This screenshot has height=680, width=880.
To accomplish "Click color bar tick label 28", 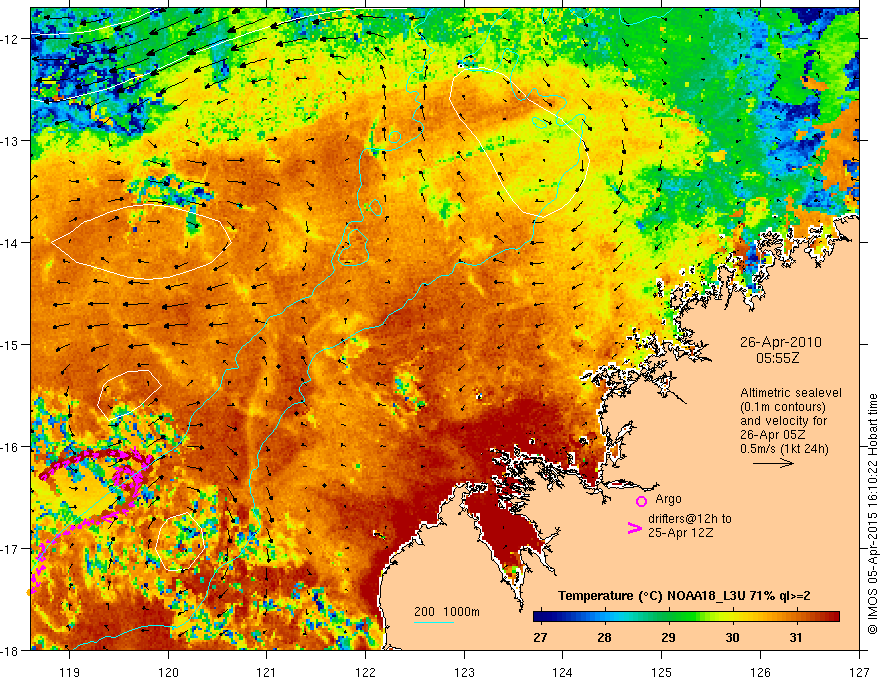I will coord(604,637).
